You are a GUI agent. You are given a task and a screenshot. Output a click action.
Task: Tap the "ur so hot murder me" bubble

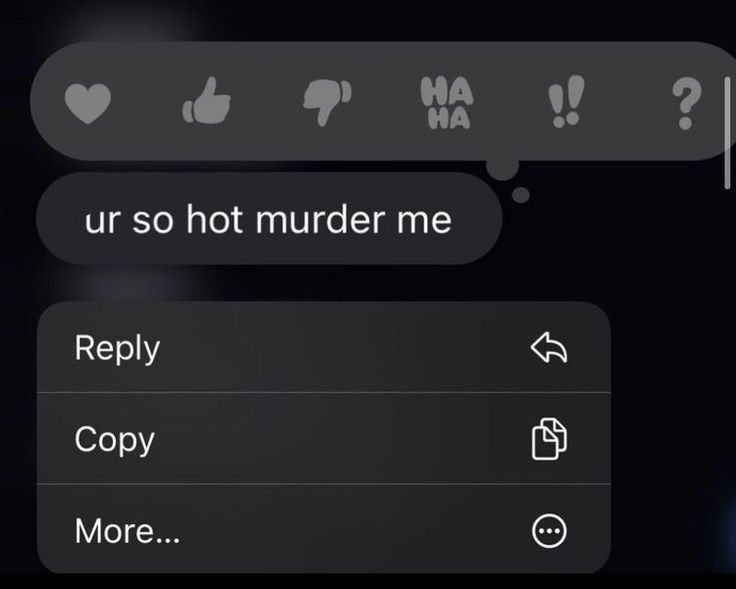click(269, 219)
